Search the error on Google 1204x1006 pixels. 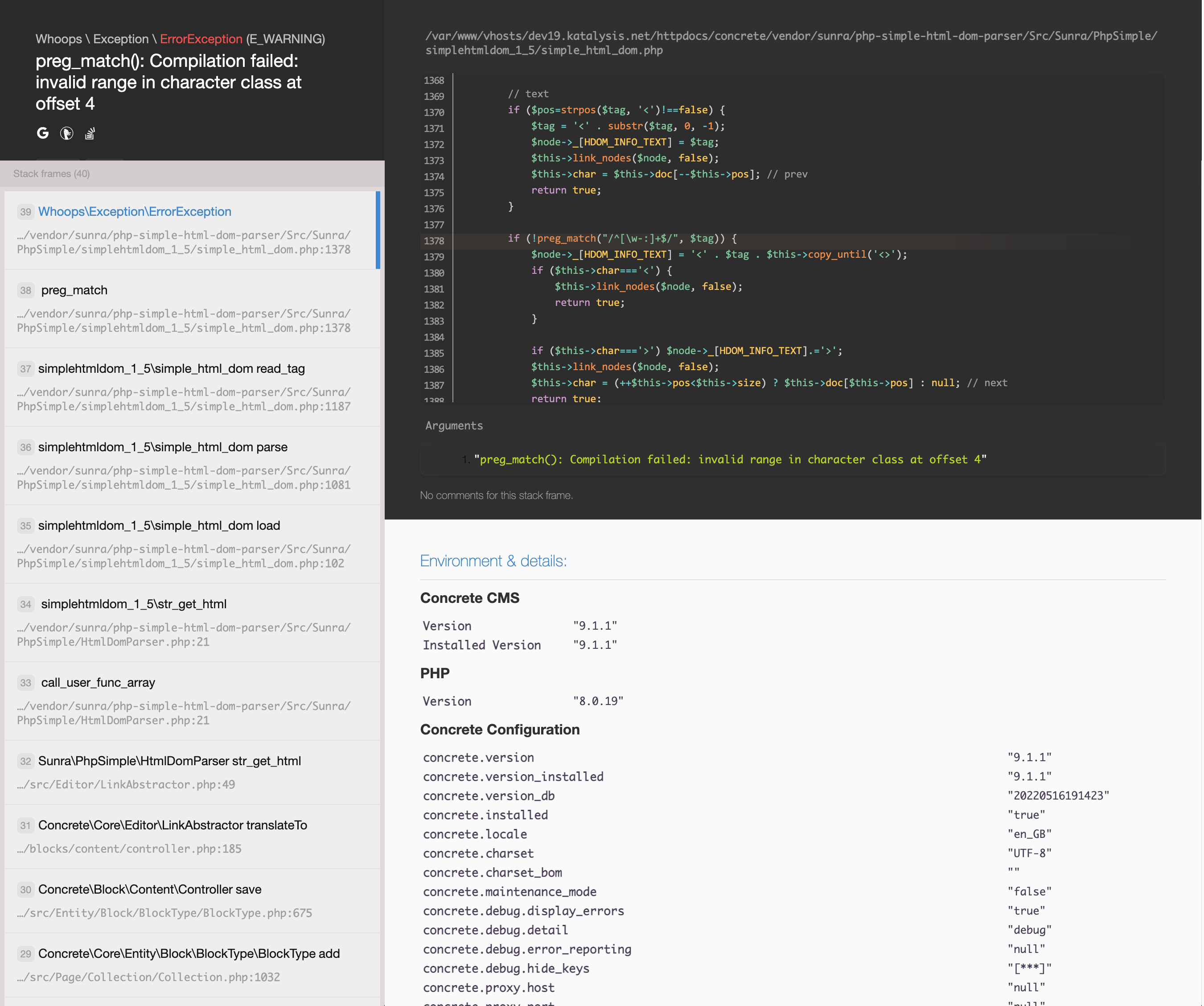tap(42, 133)
